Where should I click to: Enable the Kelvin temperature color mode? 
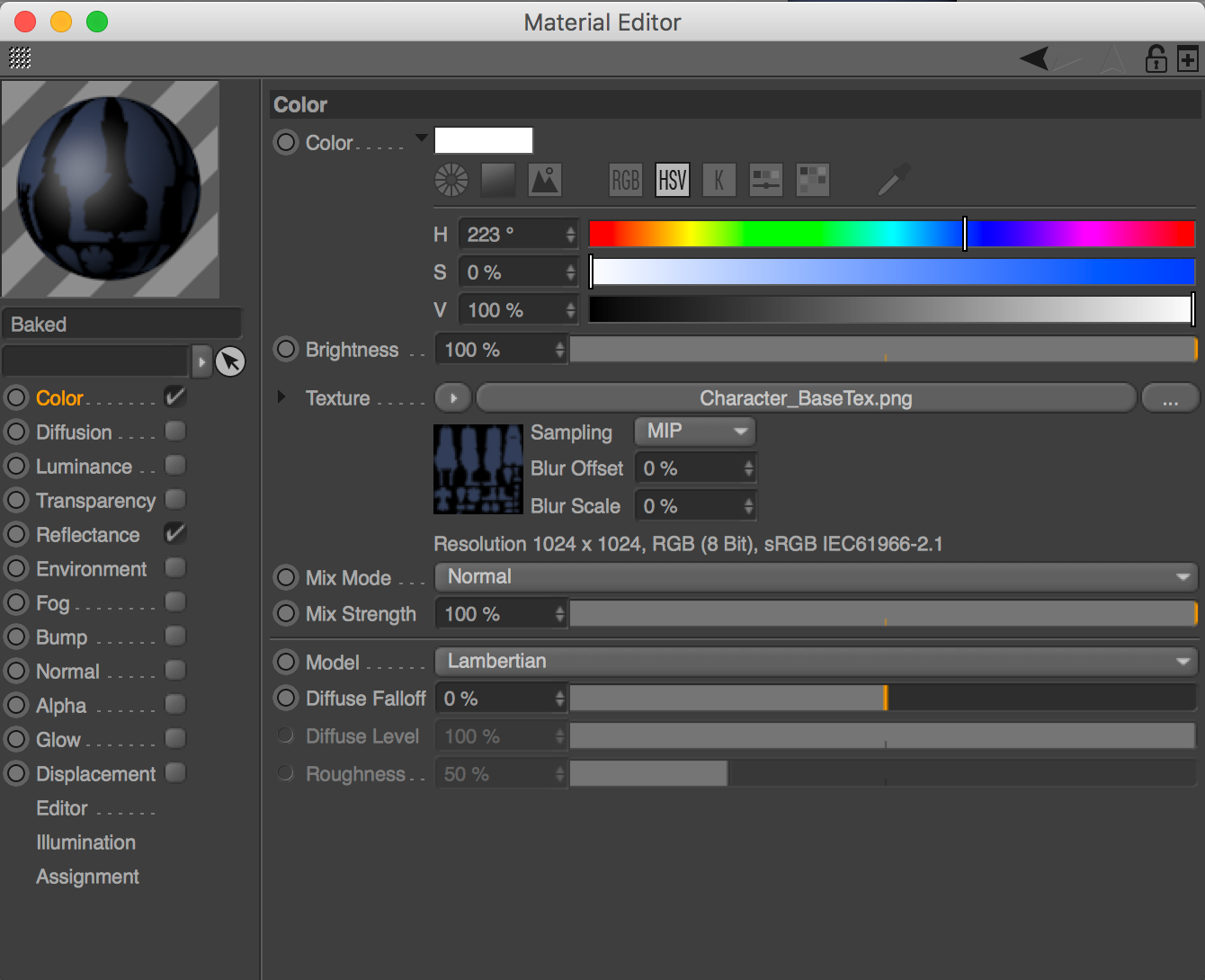tap(719, 180)
